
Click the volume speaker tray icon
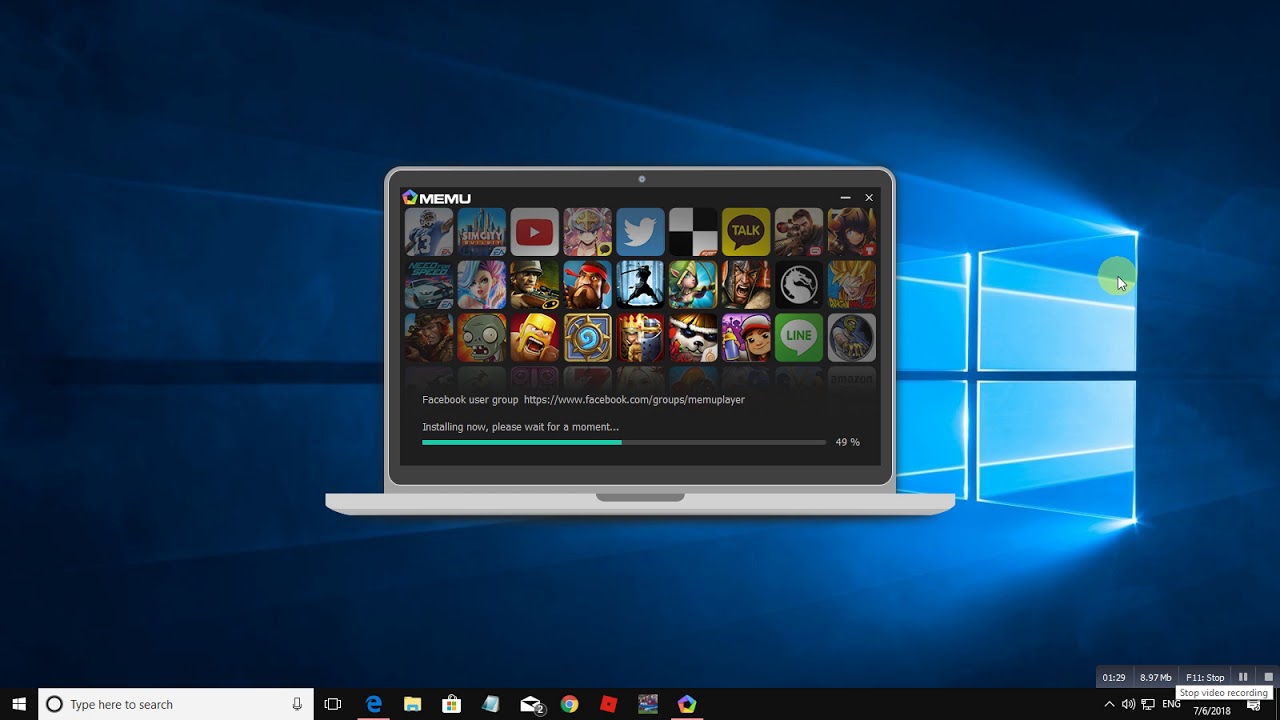[1128, 704]
